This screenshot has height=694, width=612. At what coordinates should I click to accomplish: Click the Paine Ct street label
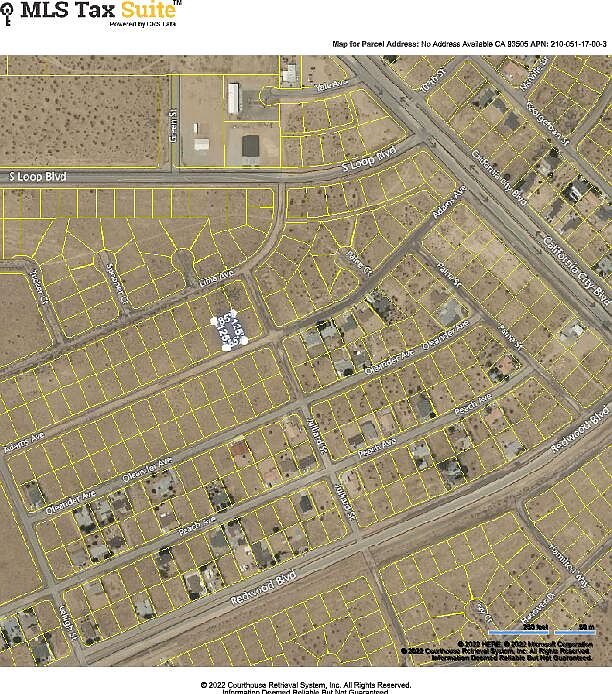pos(358,263)
